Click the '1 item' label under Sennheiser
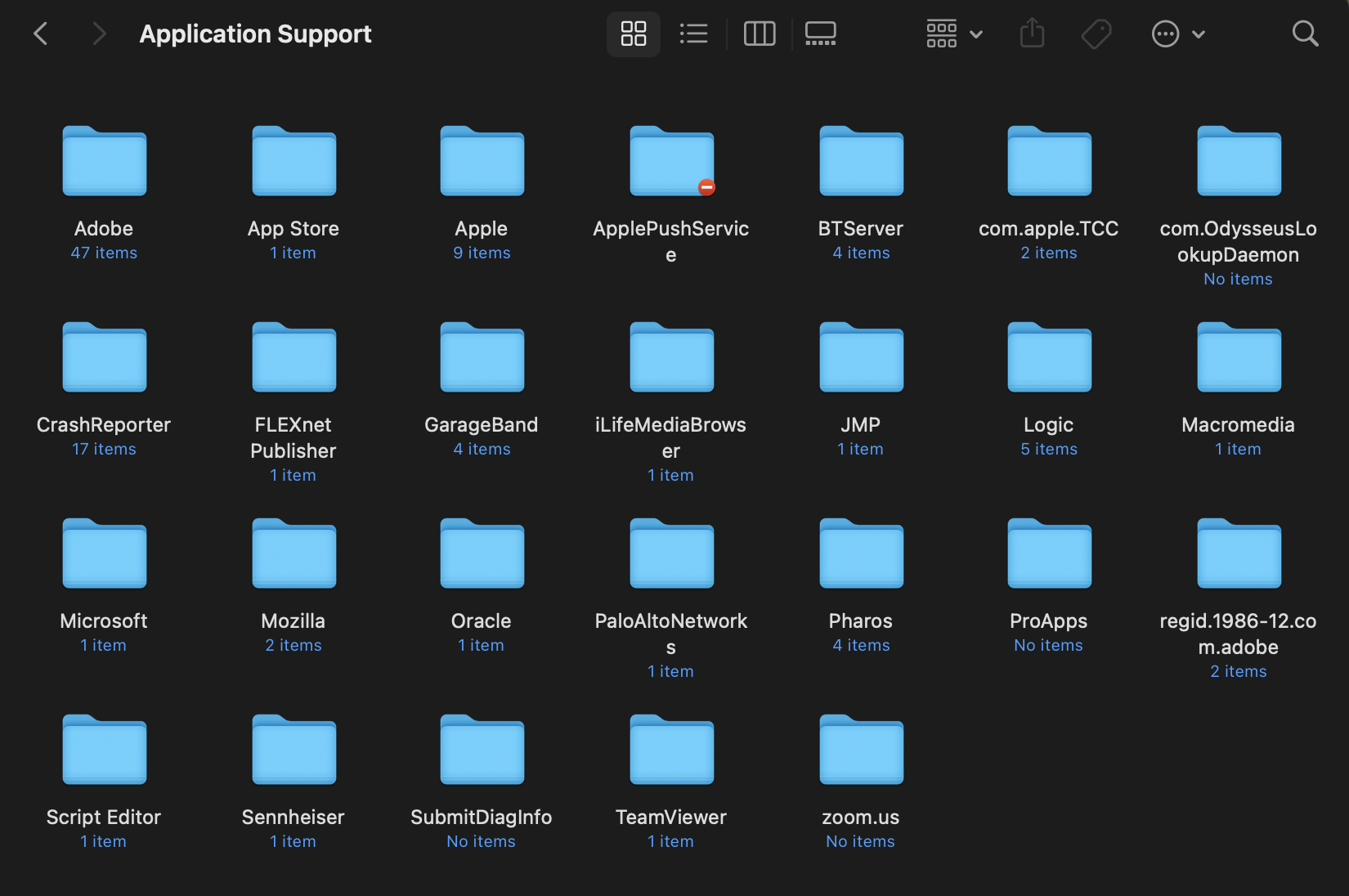1349x896 pixels. (293, 841)
